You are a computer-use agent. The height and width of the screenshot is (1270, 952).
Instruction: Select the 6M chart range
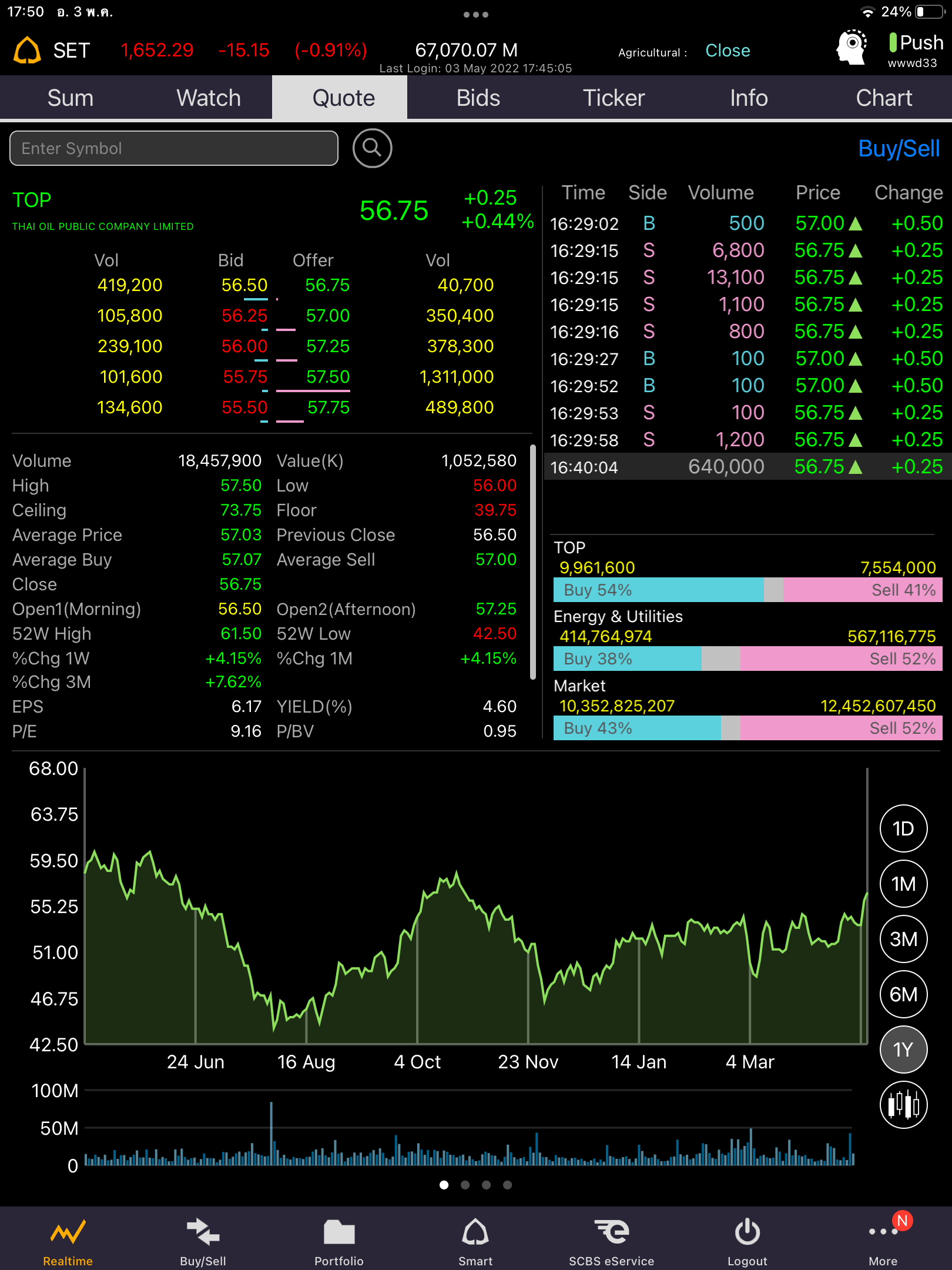pos(903,994)
